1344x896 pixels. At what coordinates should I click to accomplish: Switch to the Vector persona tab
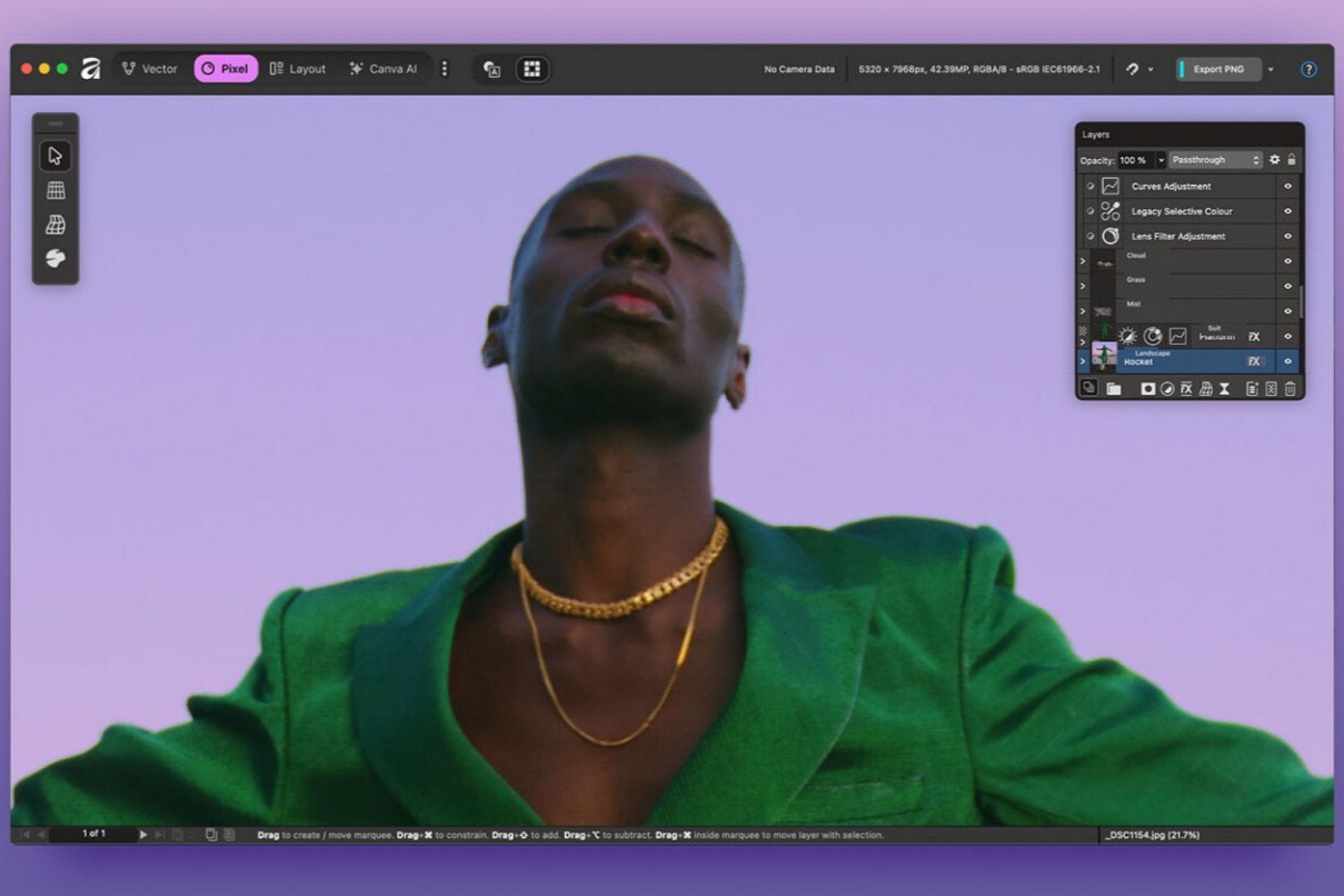[150, 69]
